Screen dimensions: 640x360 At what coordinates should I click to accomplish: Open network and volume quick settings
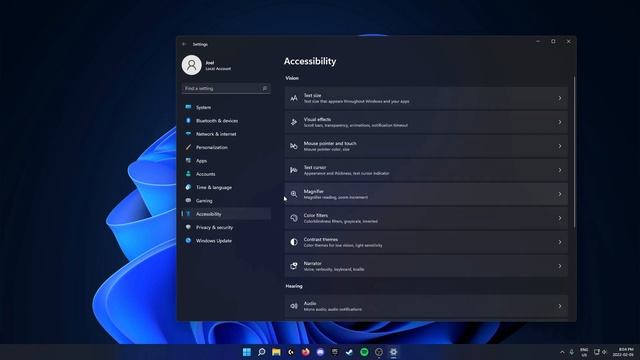pos(600,352)
